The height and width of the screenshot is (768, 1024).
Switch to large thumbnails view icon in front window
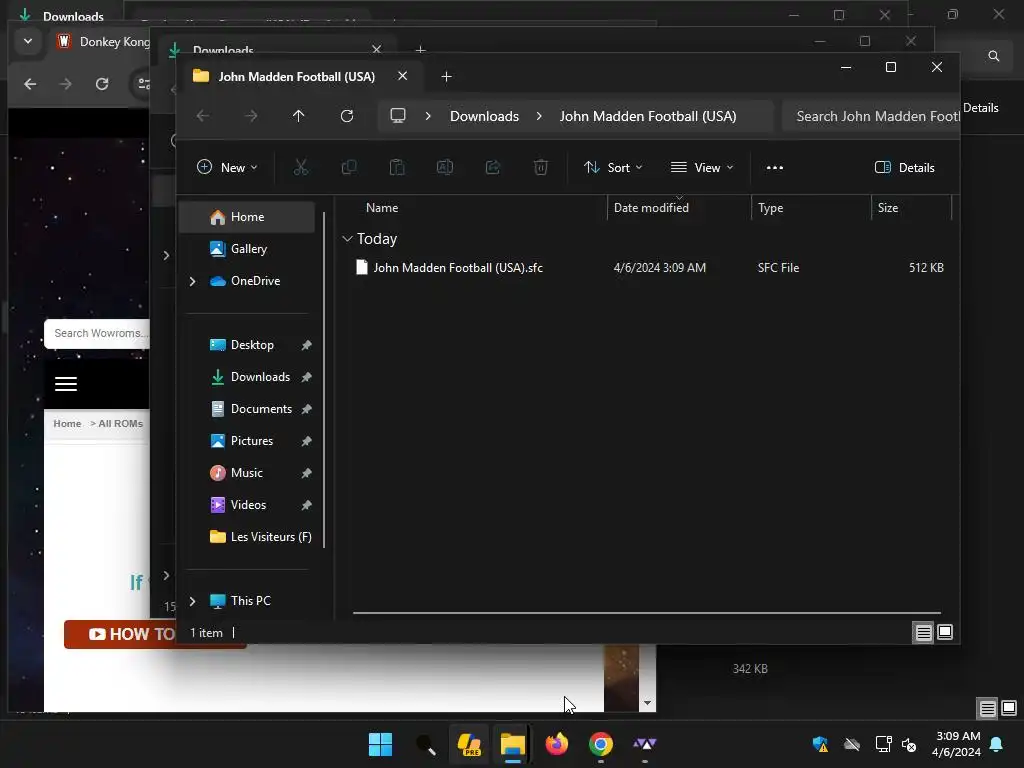click(945, 632)
